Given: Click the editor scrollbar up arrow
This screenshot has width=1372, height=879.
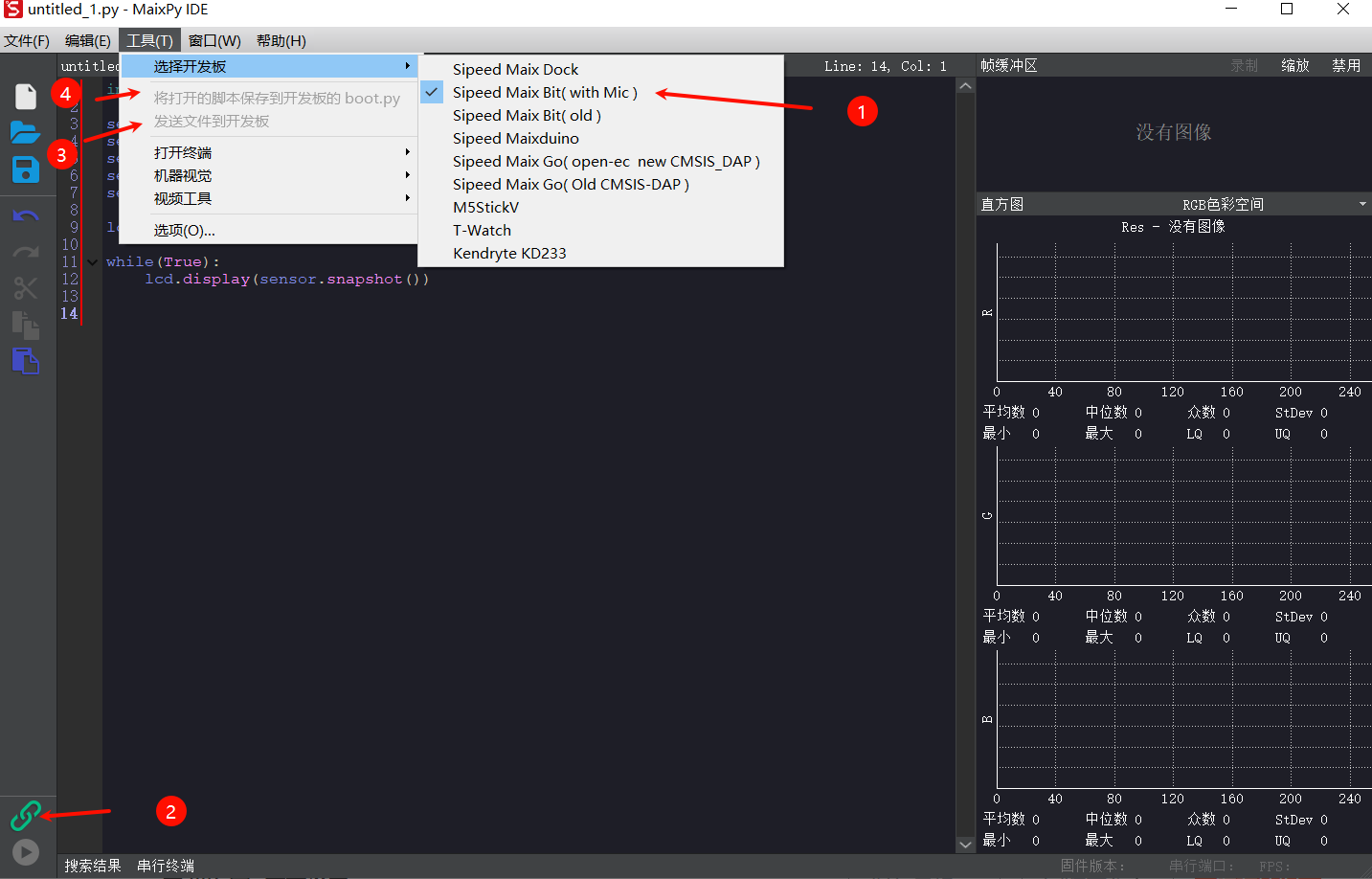Looking at the screenshot, I should click(965, 86).
